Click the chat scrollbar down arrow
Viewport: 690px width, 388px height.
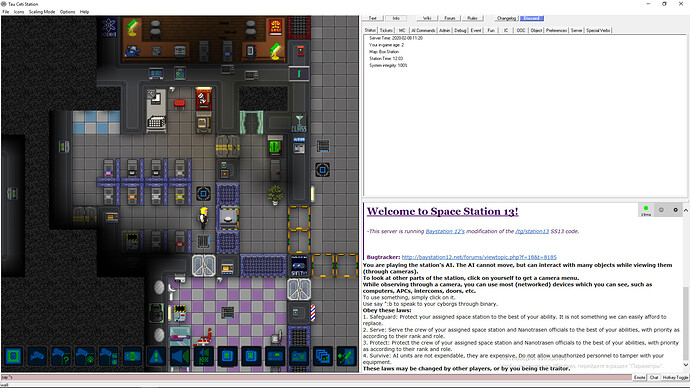(686, 365)
